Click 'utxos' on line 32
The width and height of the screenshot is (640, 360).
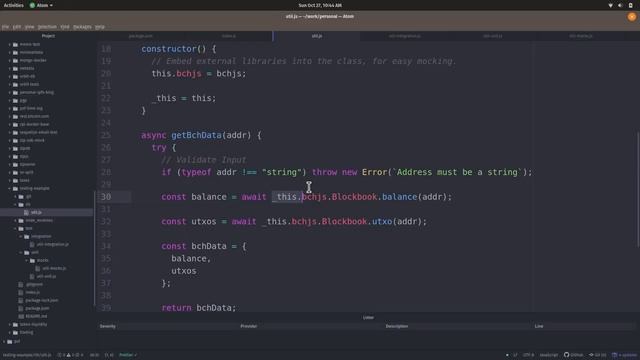point(204,222)
